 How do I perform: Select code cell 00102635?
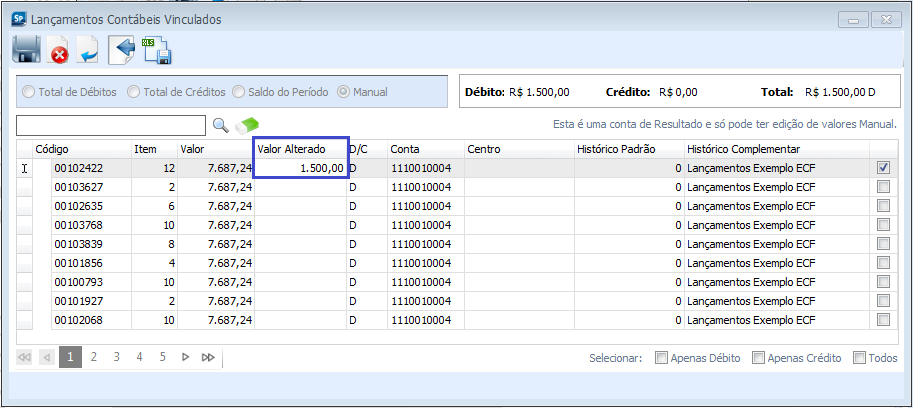click(91, 206)
